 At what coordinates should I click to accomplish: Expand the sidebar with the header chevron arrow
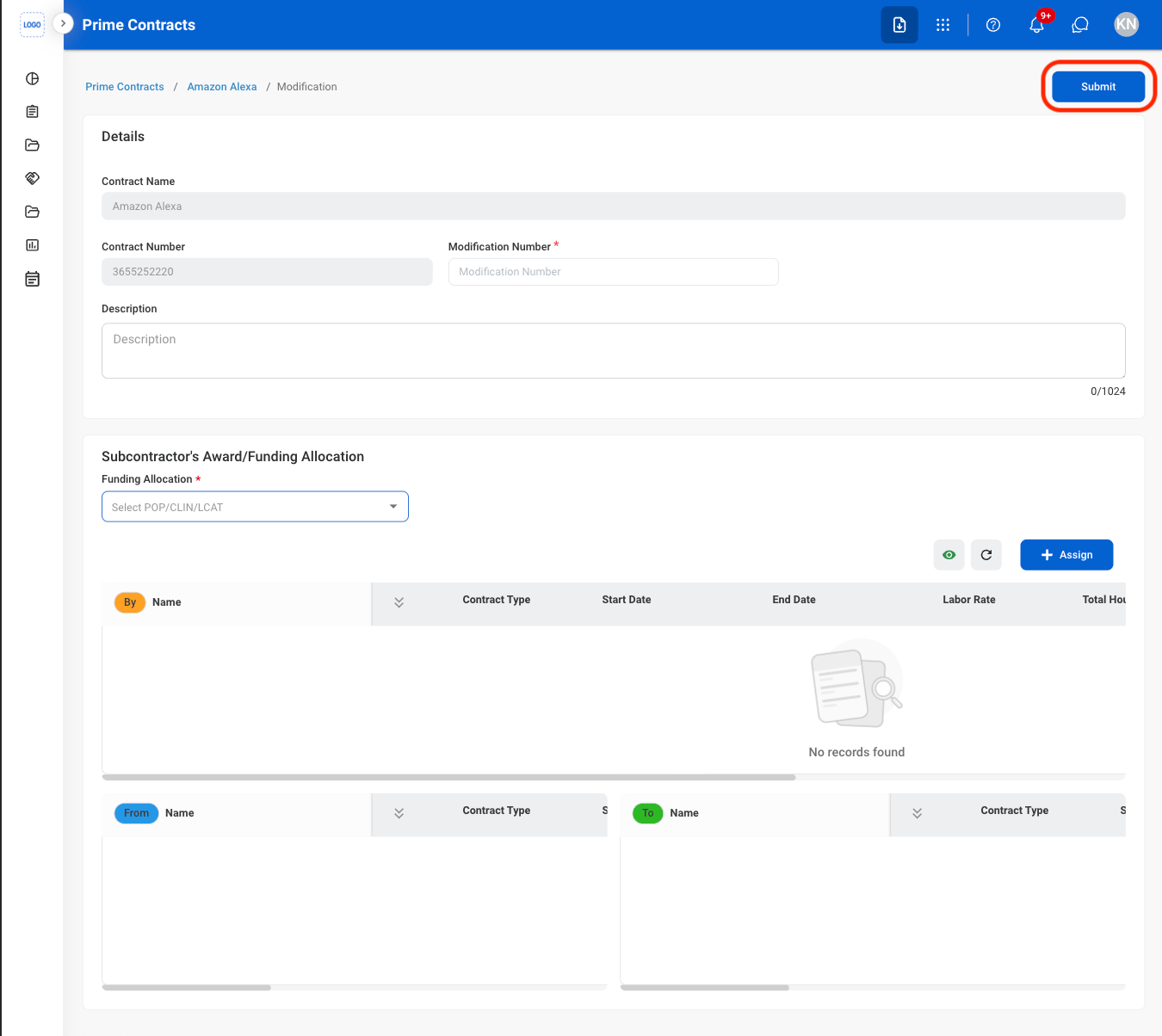63,23
